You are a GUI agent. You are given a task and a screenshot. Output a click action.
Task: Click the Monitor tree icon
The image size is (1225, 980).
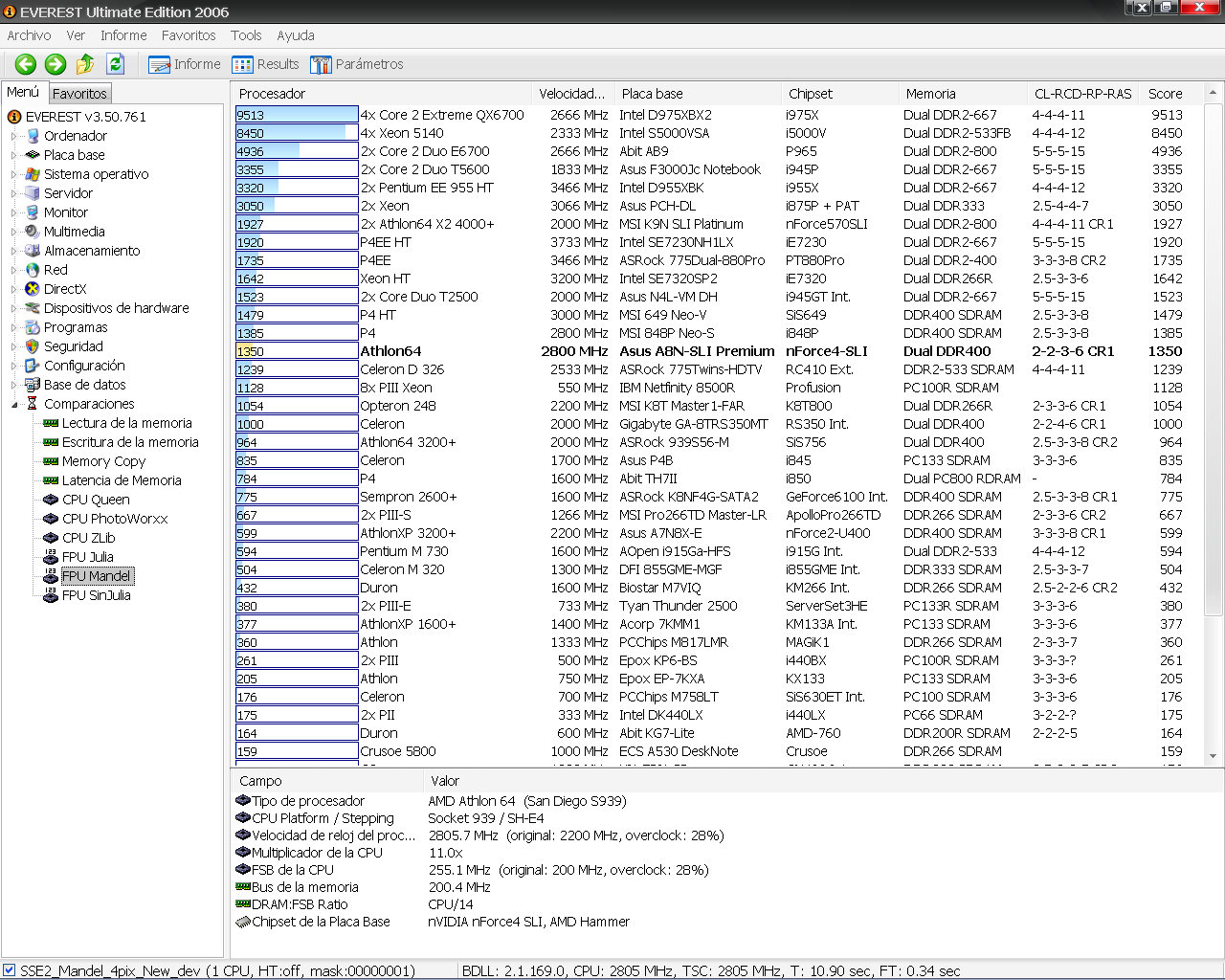click(x=33, y=212)
